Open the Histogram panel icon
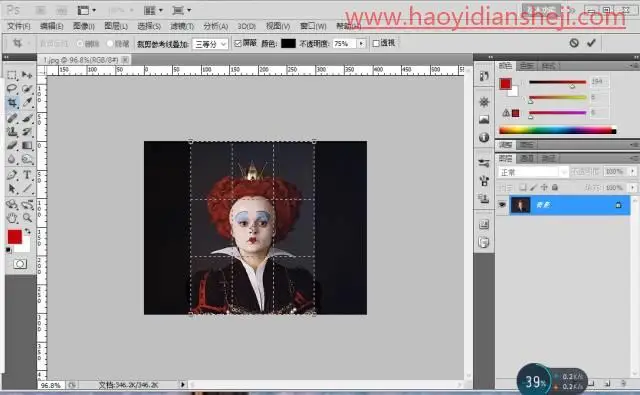The image size is (640, 395). [x=484, y=119]
